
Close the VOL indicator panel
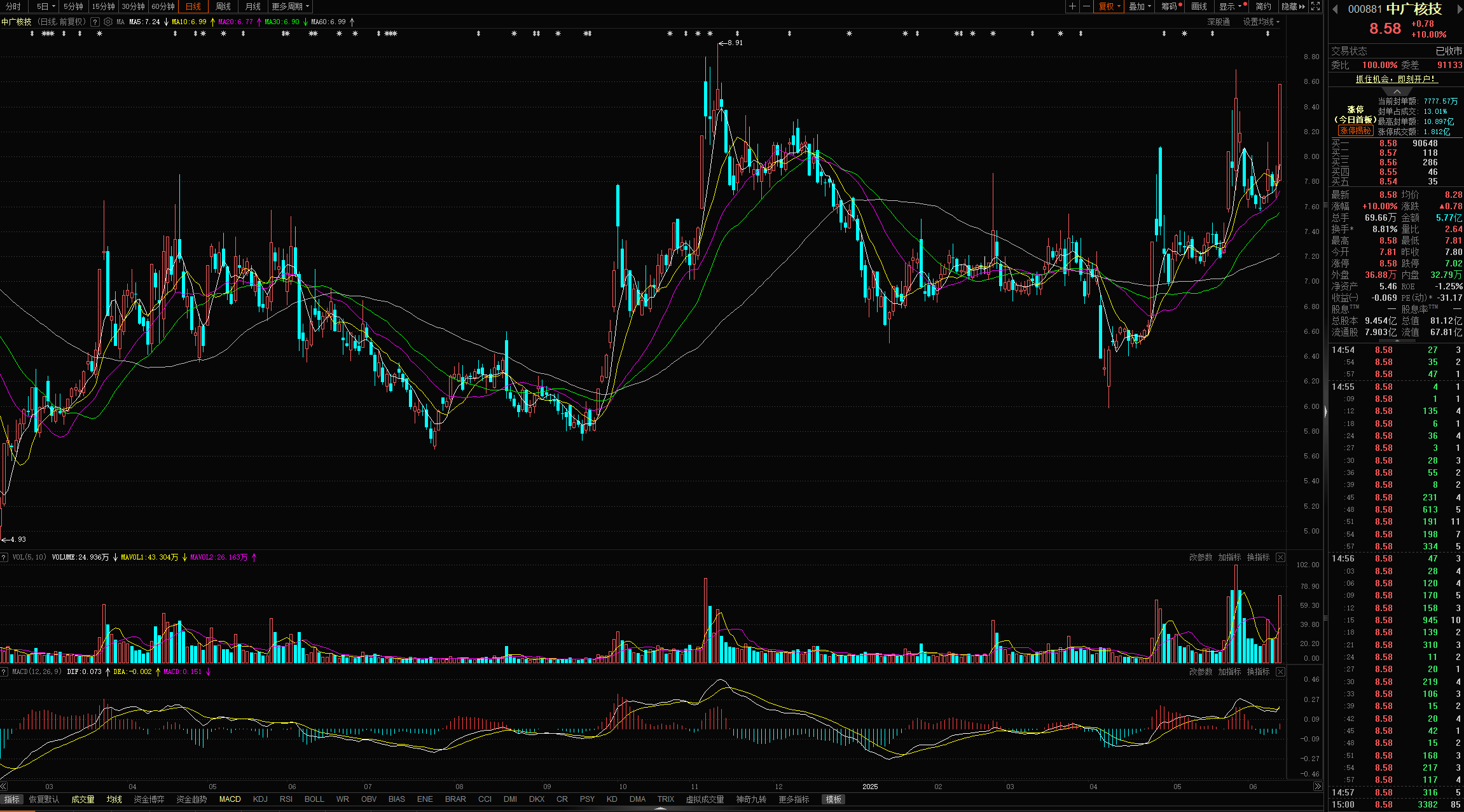(1280, 557)
